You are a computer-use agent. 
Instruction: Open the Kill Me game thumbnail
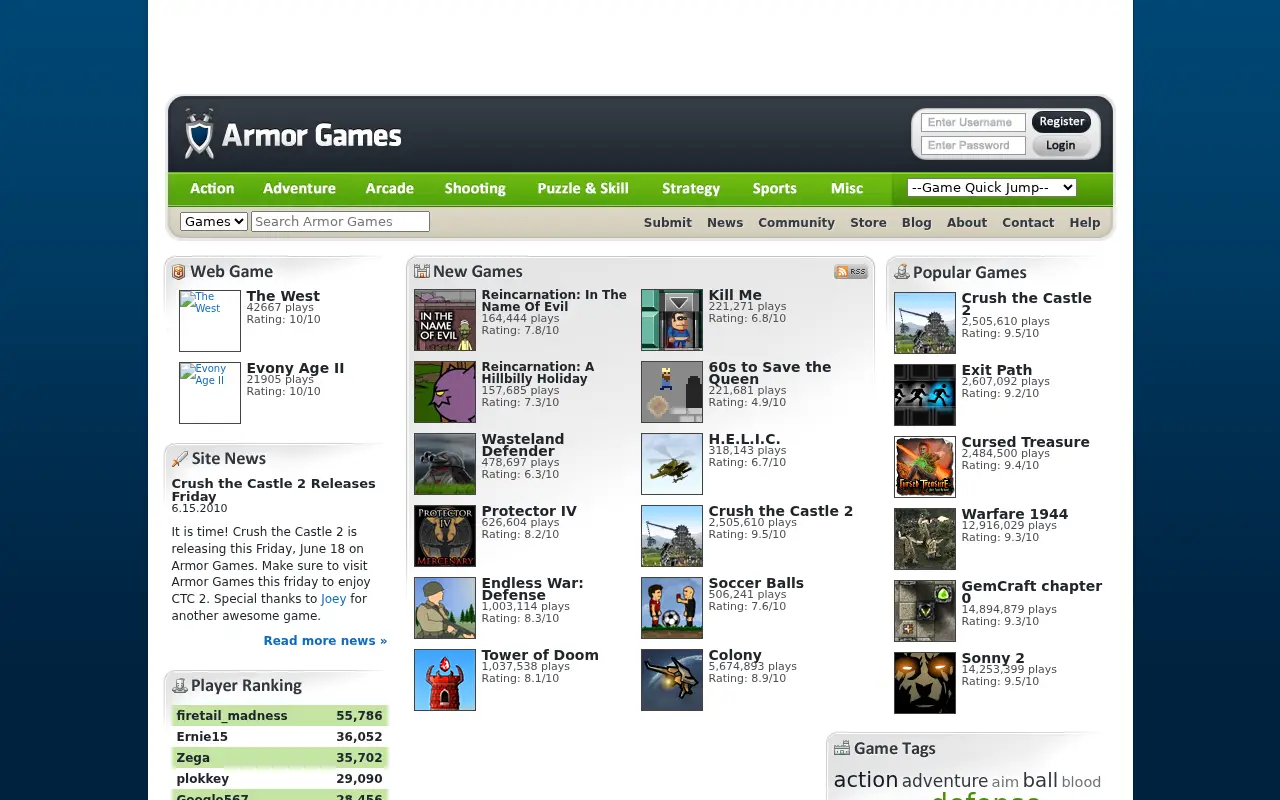point(672,320)
